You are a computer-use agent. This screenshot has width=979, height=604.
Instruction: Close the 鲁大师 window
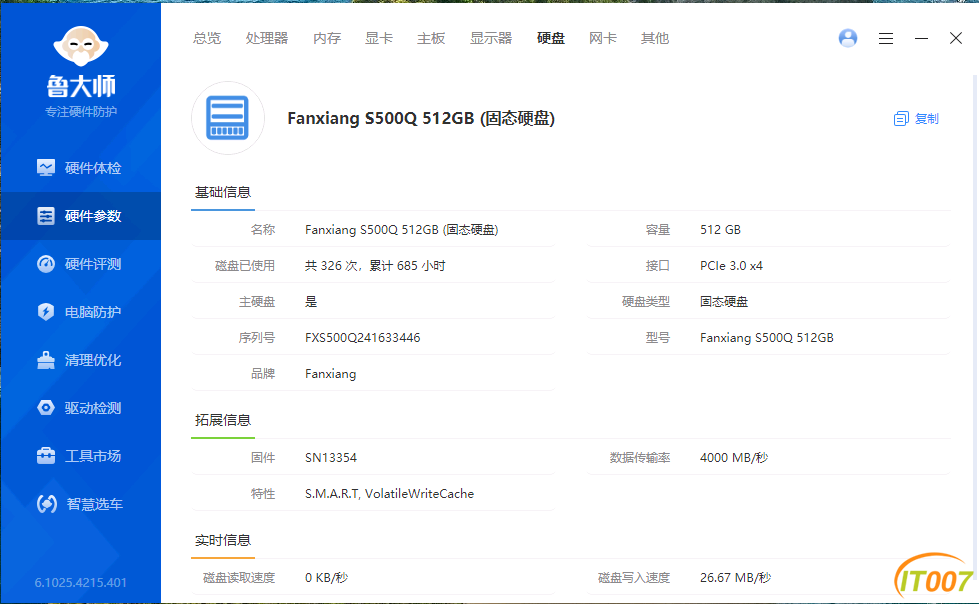pyautogui.click(x=955, y=38)
